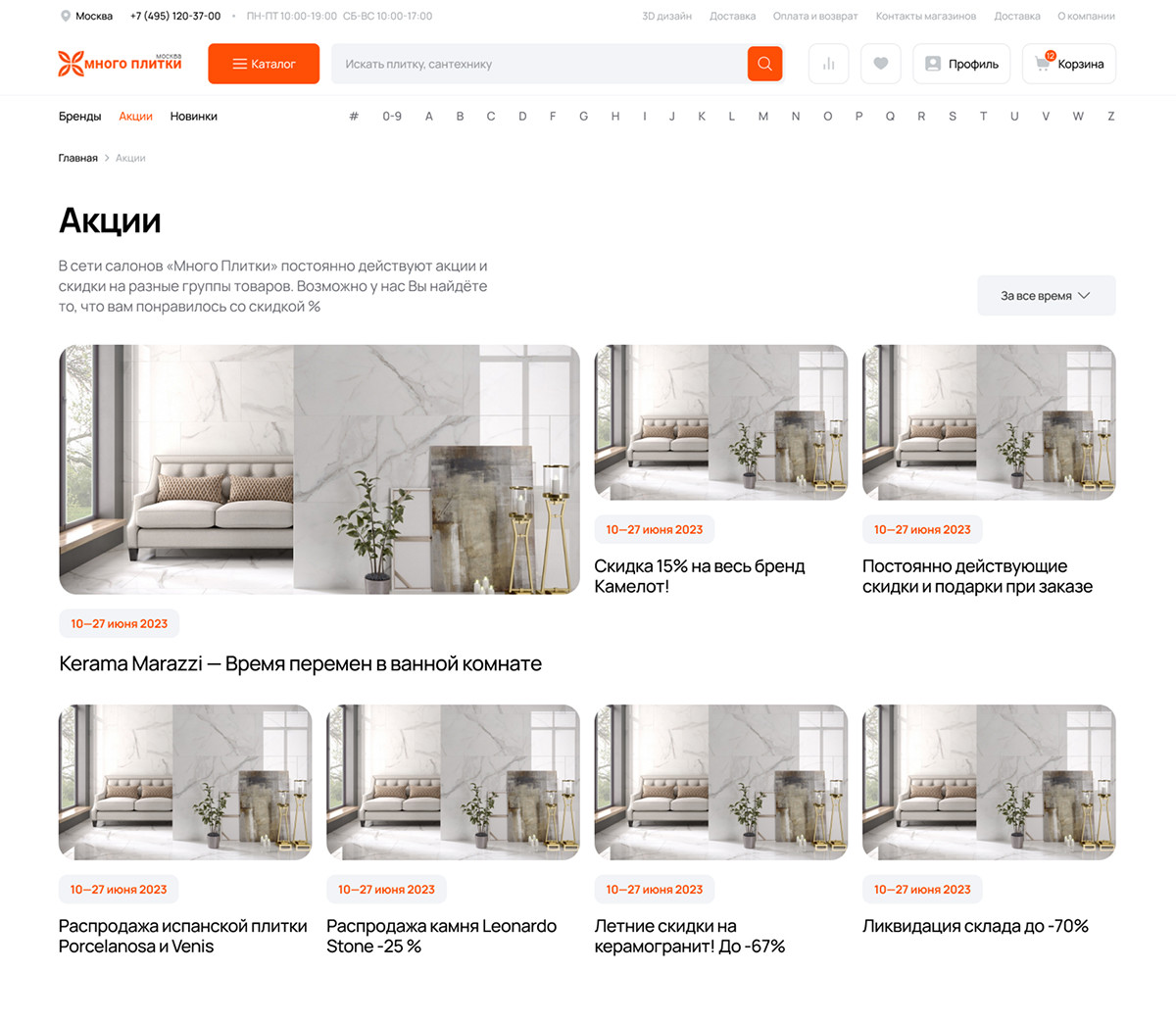Open thumbnail above Leonardo Stone title
Viewport: 1176px width, 1021px height.
coord(453,782)
